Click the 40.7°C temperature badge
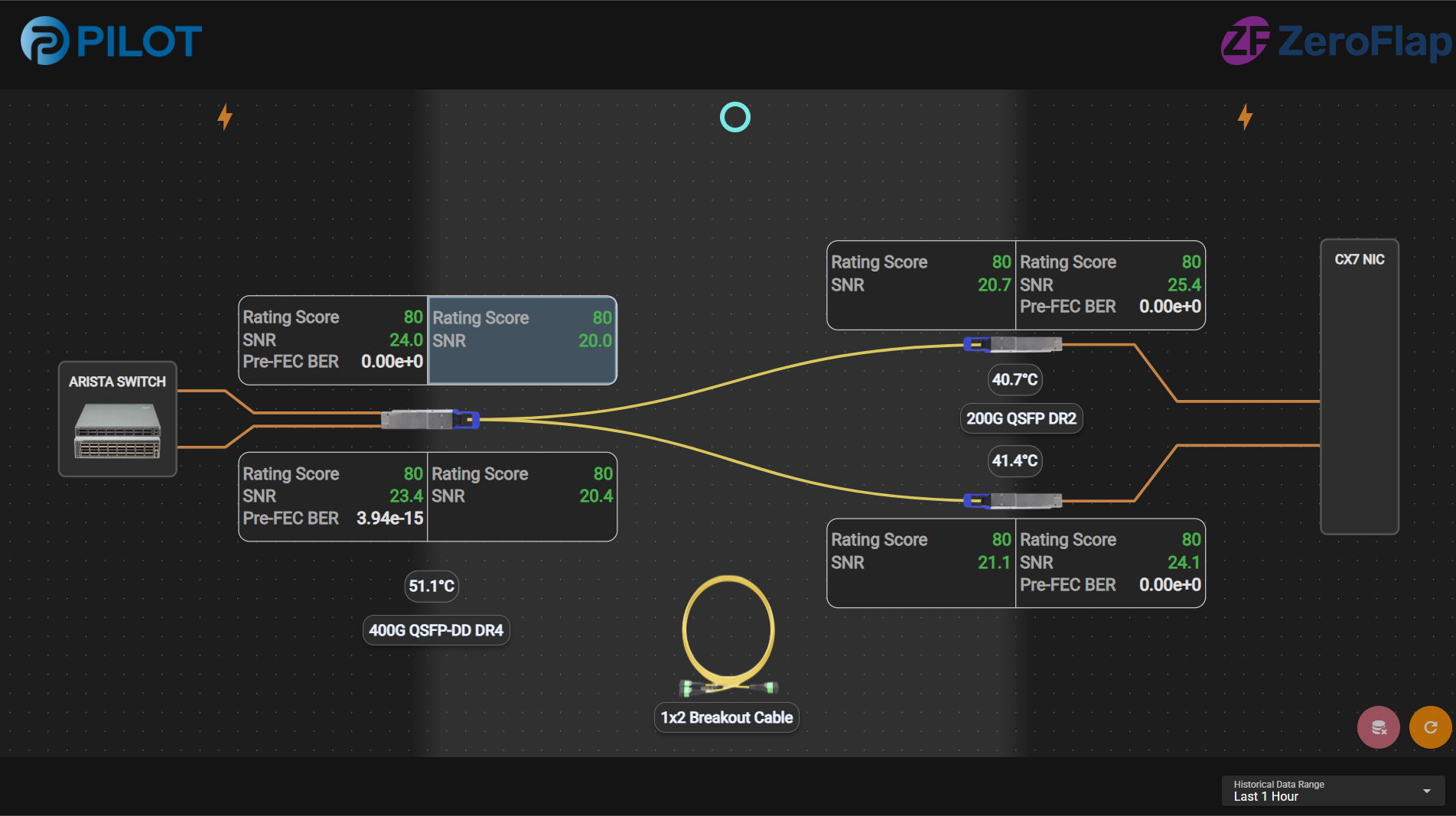Screen dimensions: 1456x816 pyautogui.click(x=1015, y=379)
